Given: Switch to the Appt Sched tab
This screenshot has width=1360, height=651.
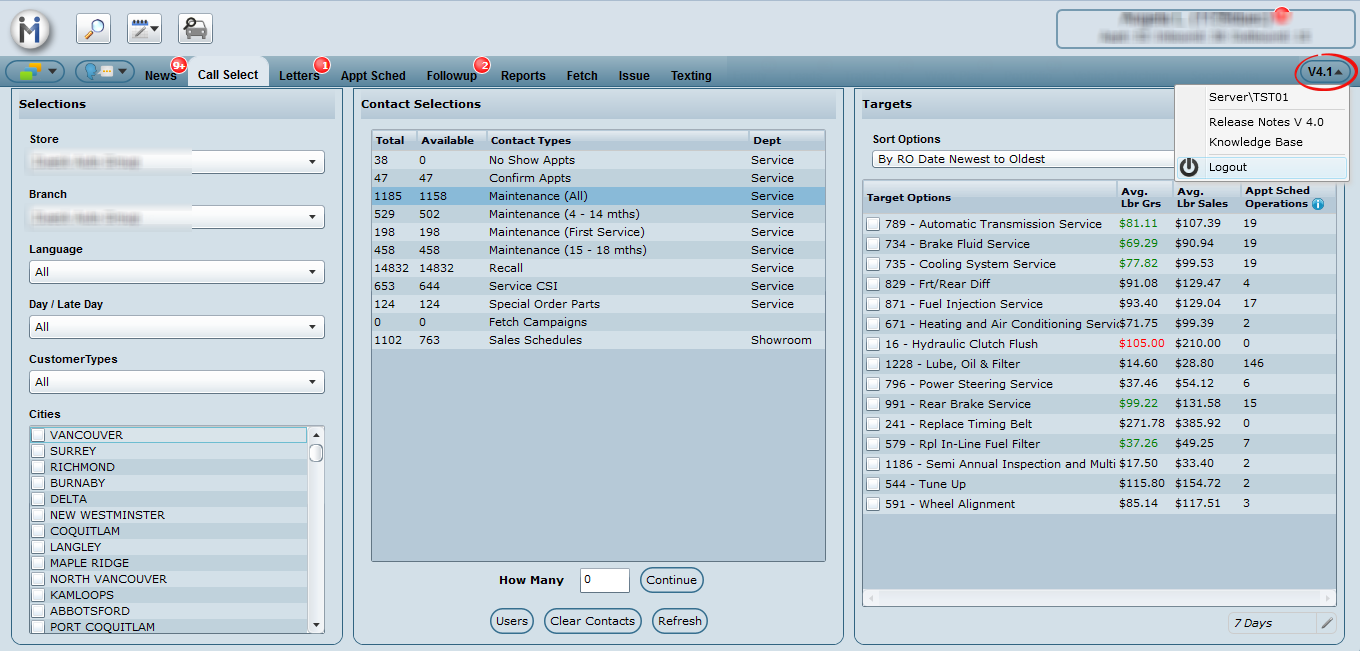Looking at the screenshot, I should tap(373, 76).
